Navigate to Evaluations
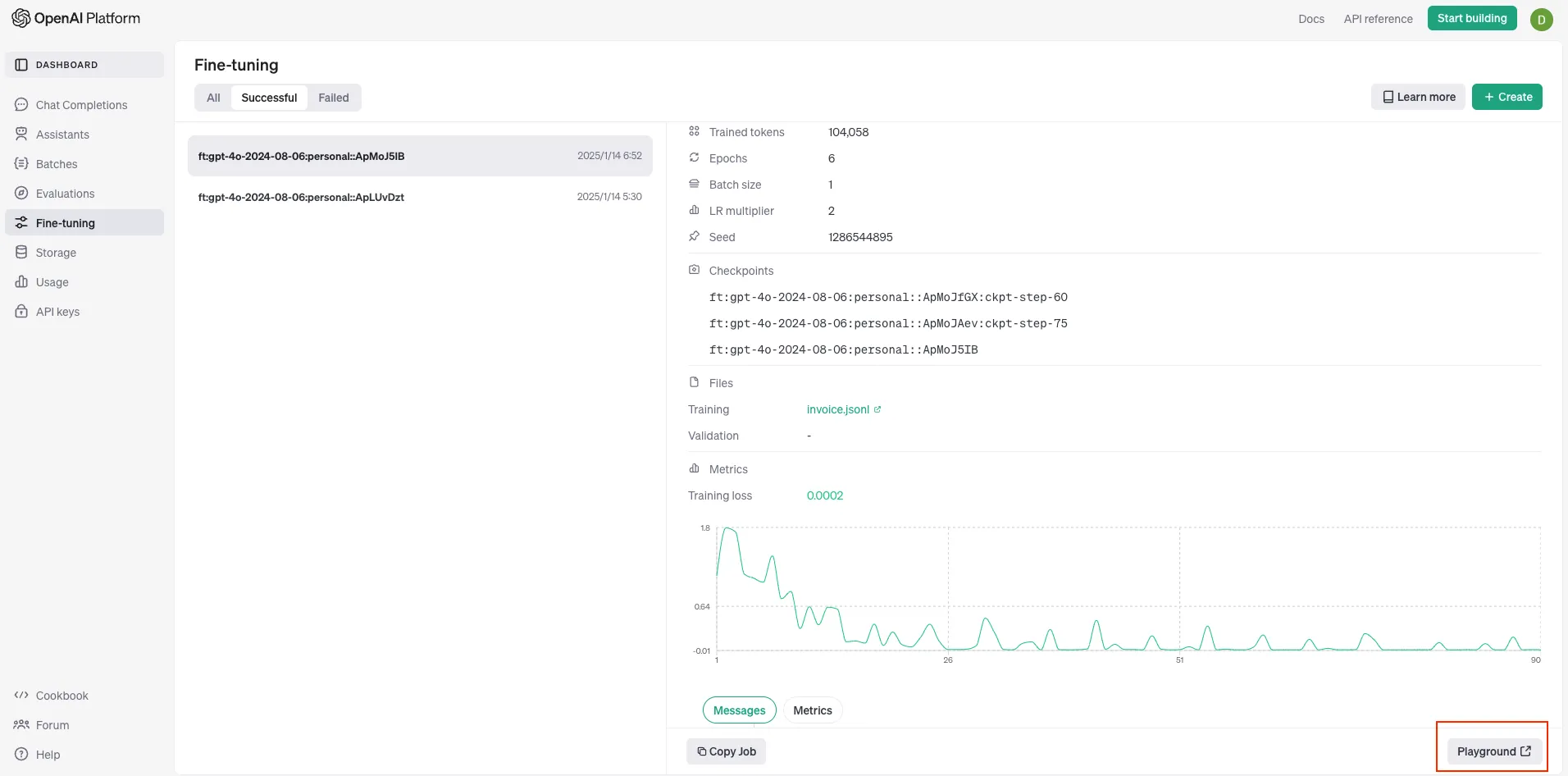 click(84, 194)
